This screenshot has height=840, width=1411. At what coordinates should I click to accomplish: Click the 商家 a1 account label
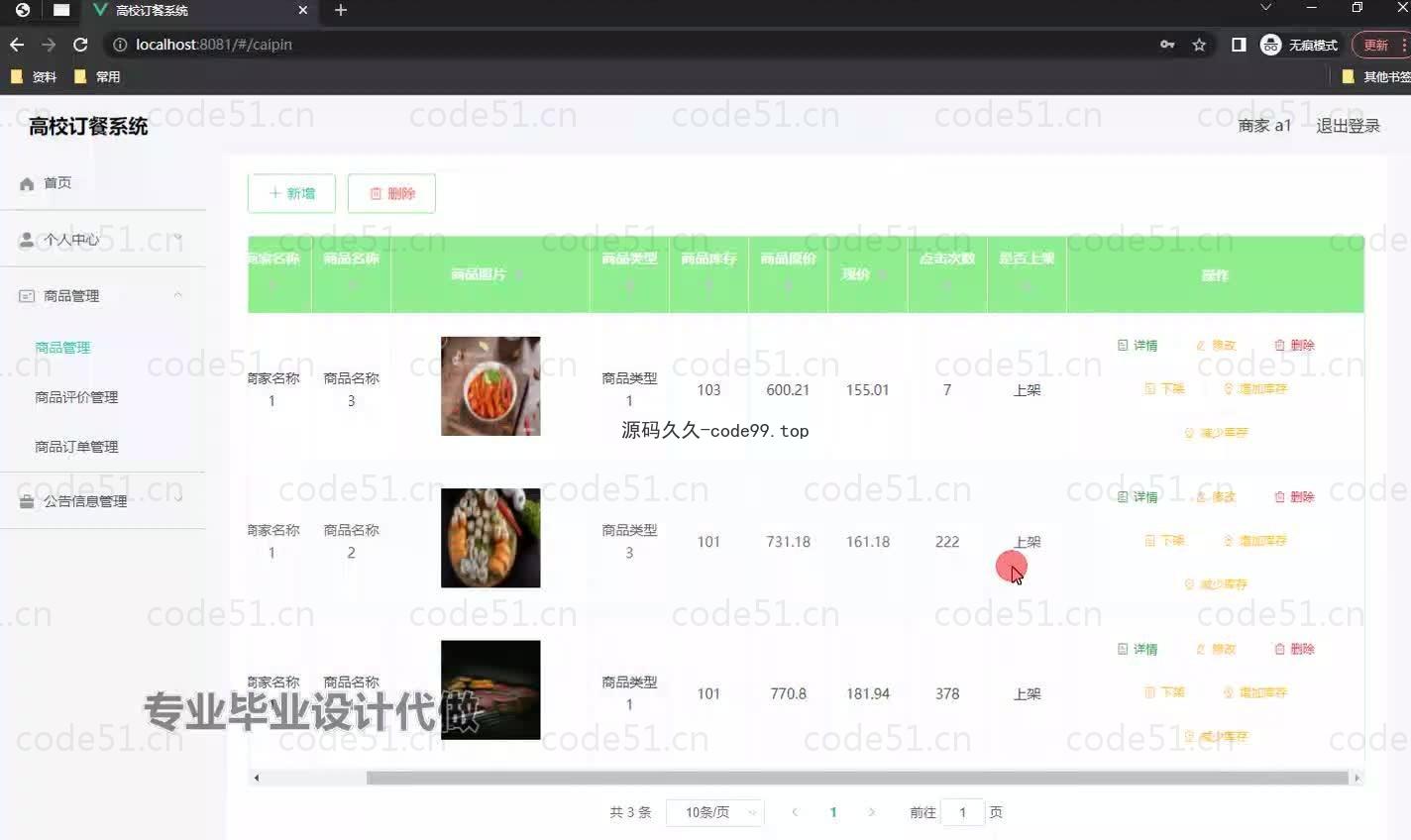[x=1264, y=126]
